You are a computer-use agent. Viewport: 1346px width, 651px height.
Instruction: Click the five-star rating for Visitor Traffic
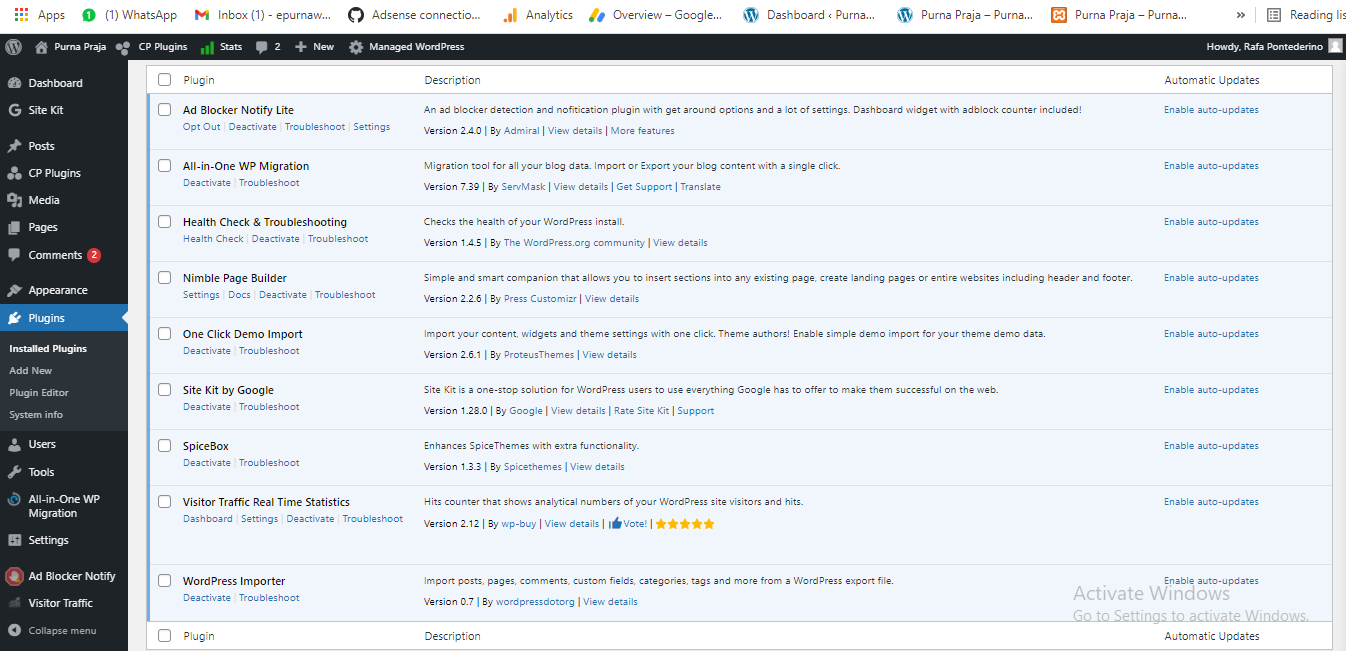coord(685,524)
